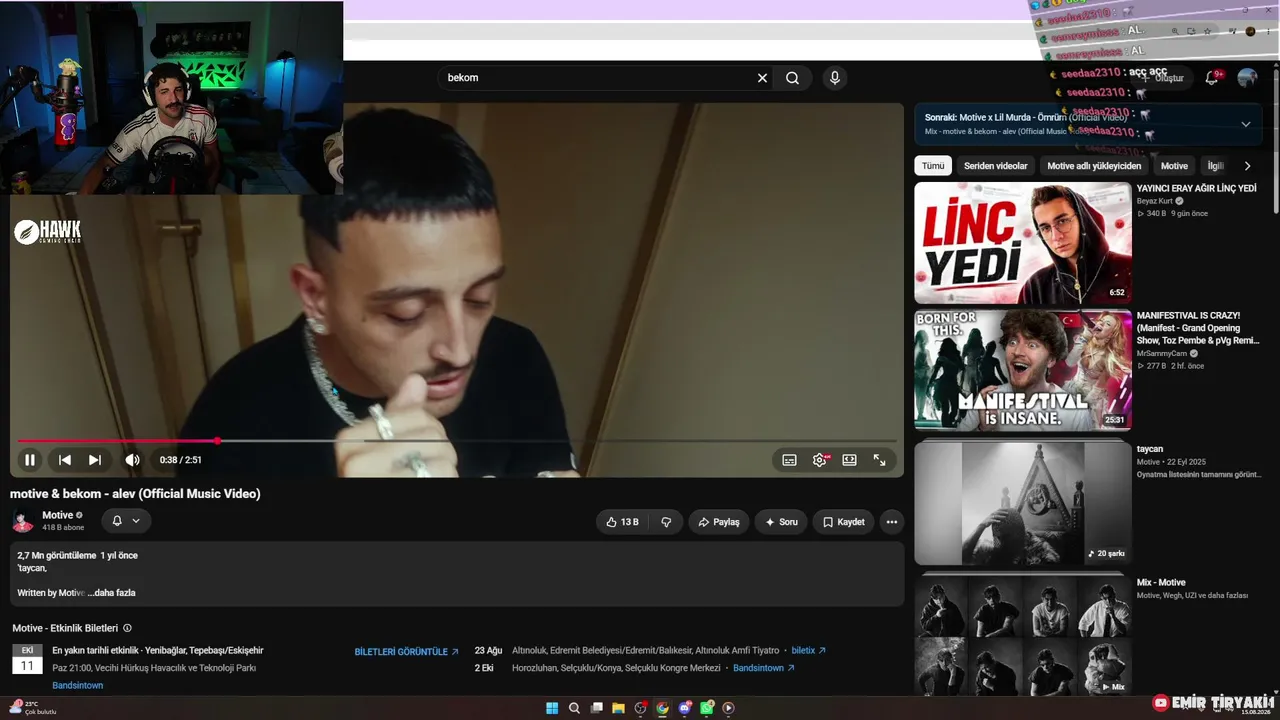Select the Tümü filter chip

[x=933, y=166]
